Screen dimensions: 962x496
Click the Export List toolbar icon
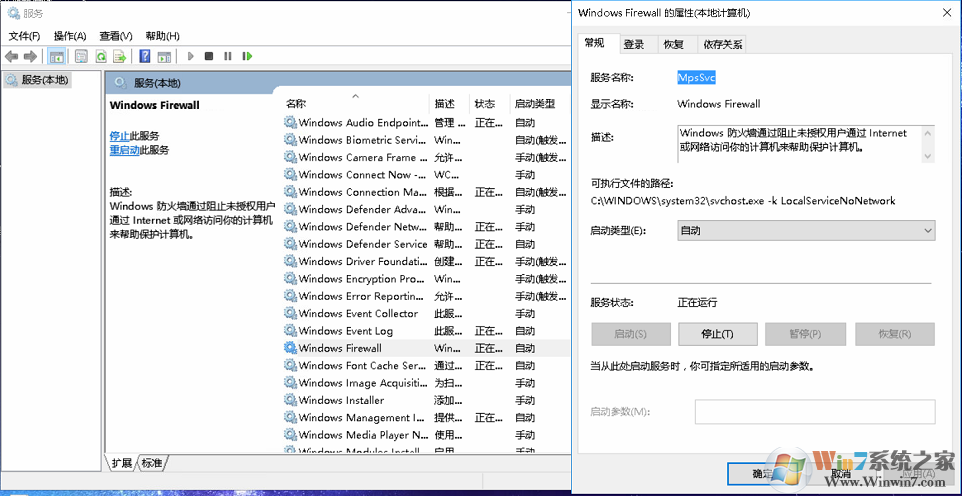[120, 56]
